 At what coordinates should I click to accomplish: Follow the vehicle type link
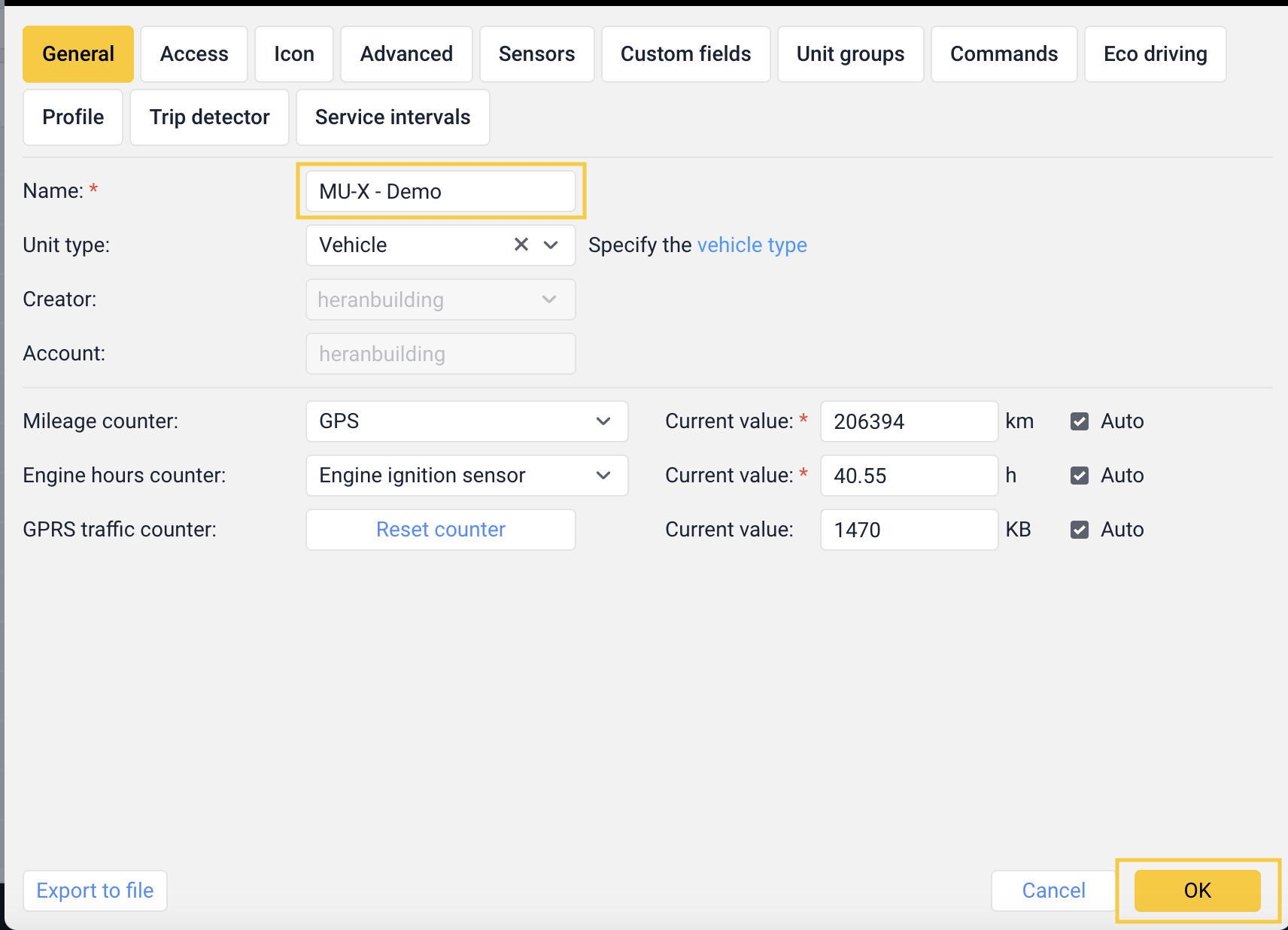752,245
